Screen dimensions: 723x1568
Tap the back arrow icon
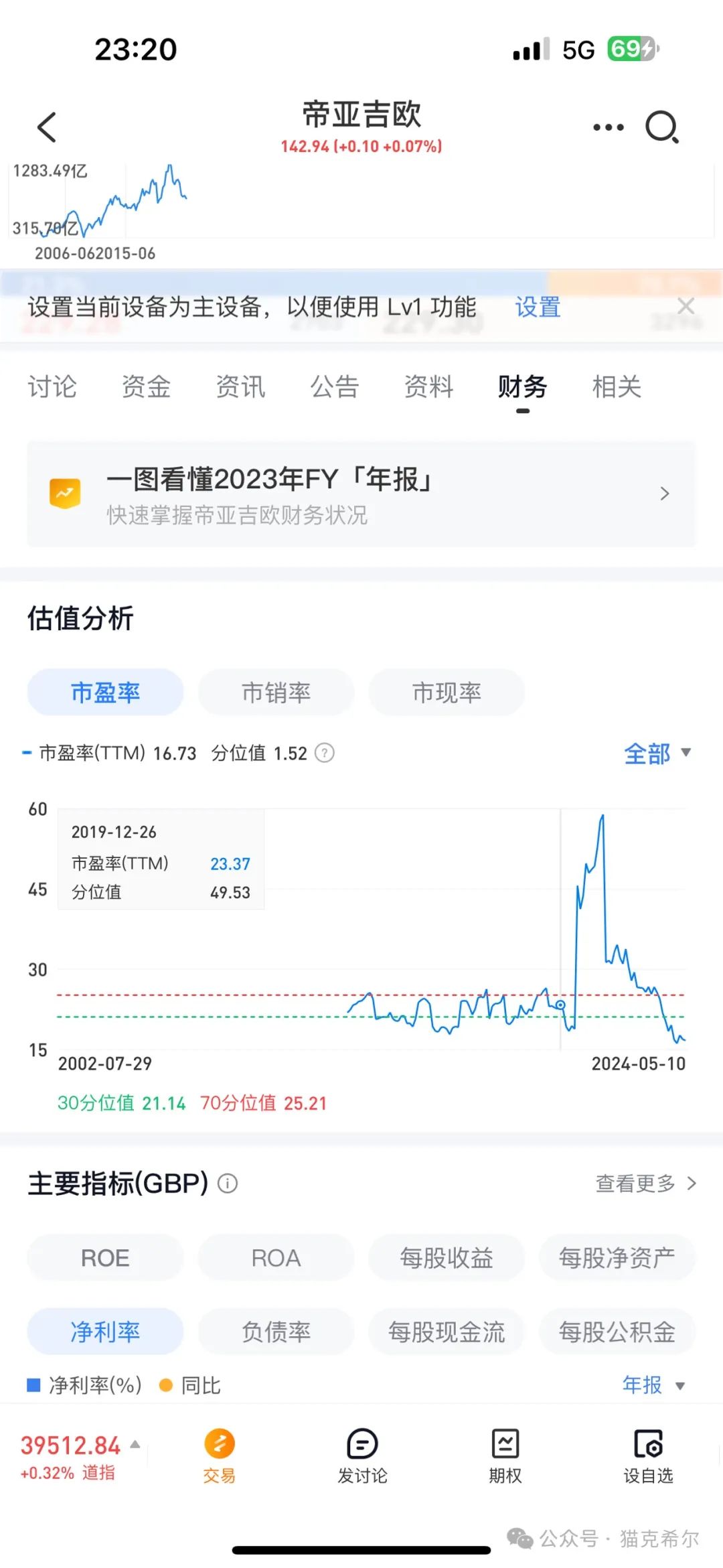[47, 127]
